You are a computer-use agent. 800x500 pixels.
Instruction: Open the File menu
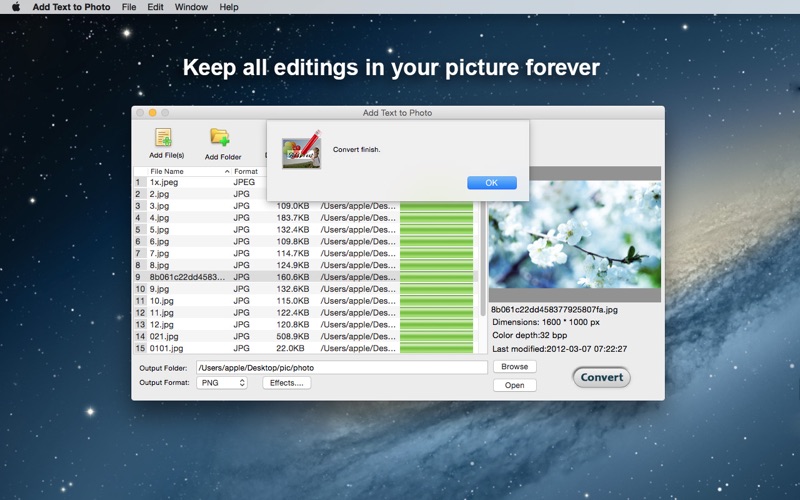point(129,7)
